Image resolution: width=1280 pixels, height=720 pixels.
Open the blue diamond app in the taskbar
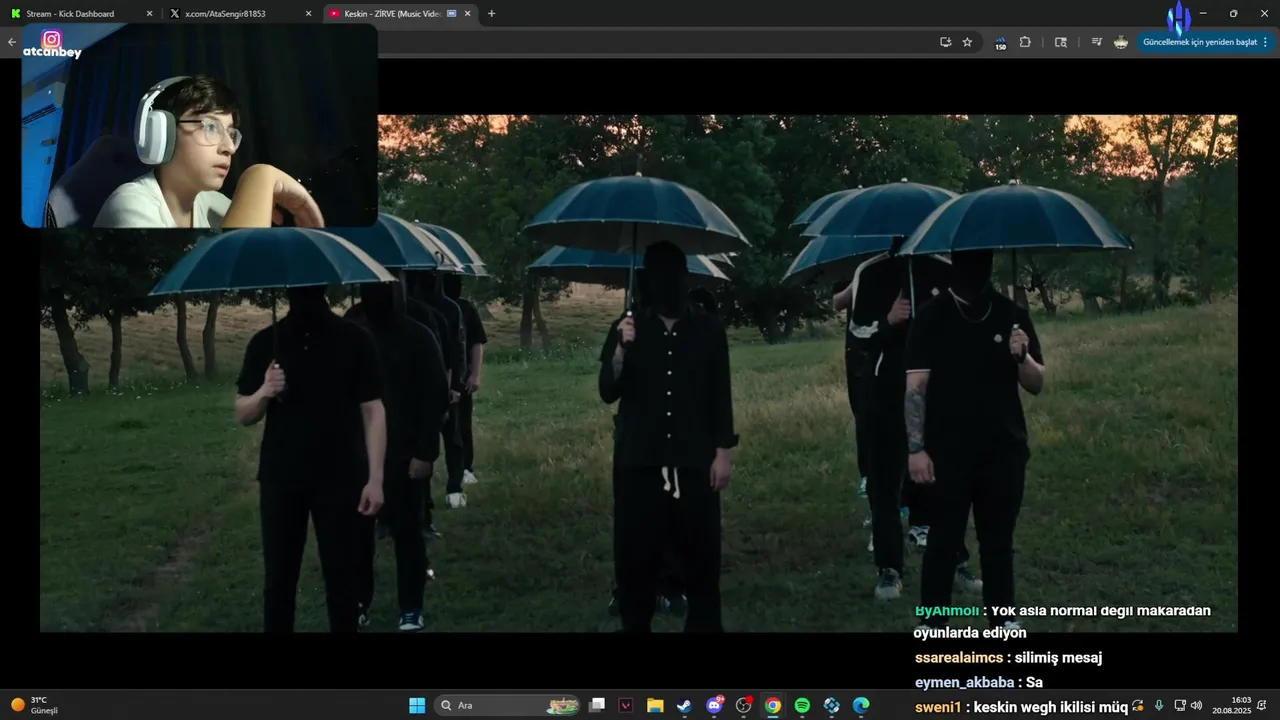coord(831,705)
